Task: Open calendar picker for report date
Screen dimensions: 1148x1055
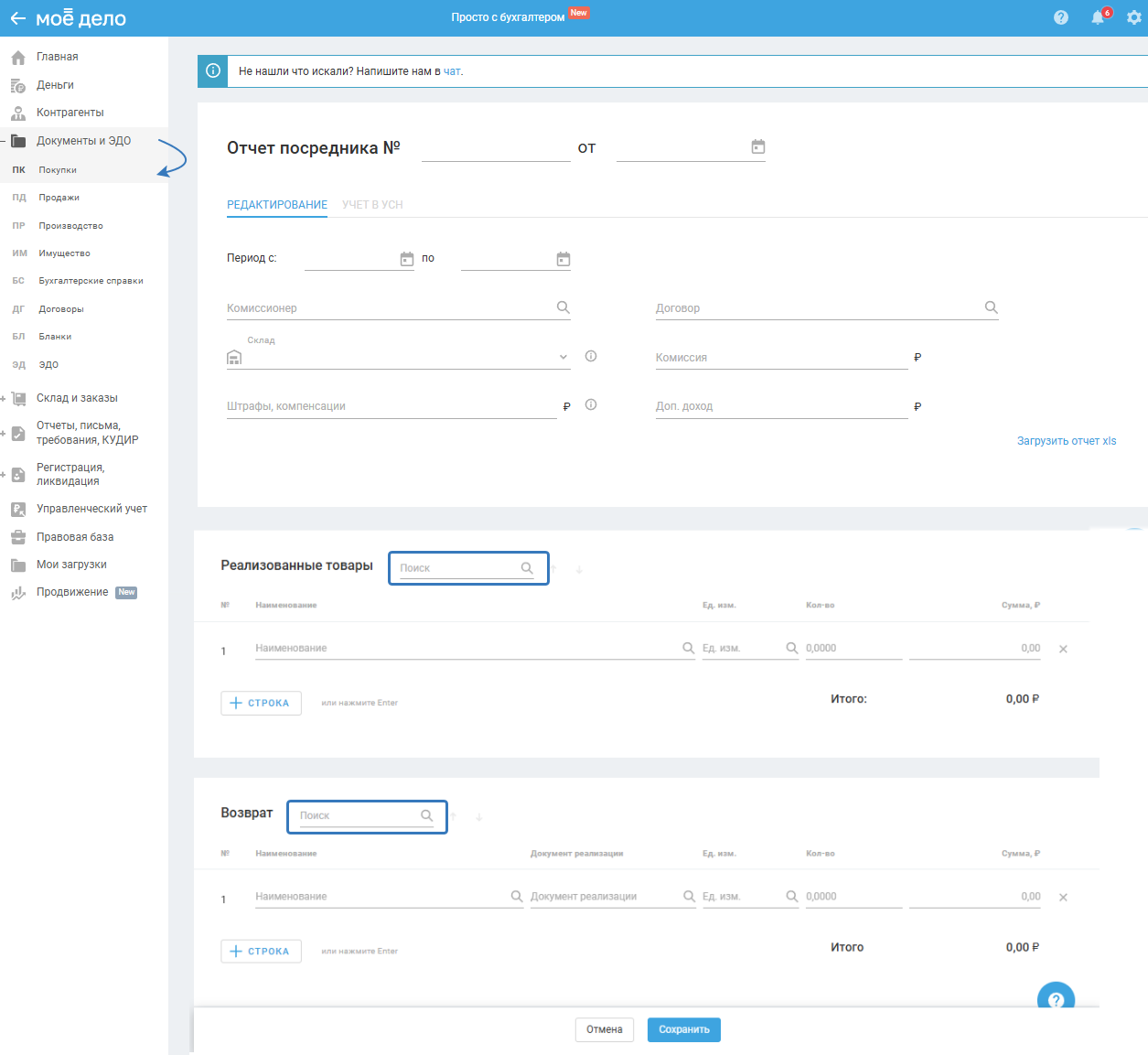Action: (758, 147)
